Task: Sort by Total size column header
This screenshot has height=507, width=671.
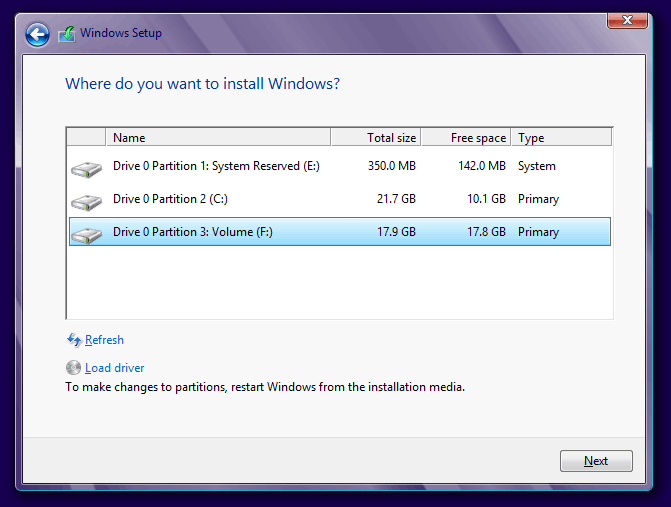Action: click(x=376, y=137)
